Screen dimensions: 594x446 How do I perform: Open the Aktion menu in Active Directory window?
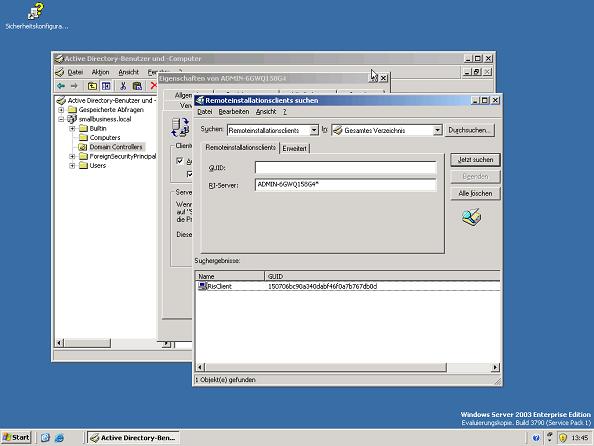tap(100, 72)
